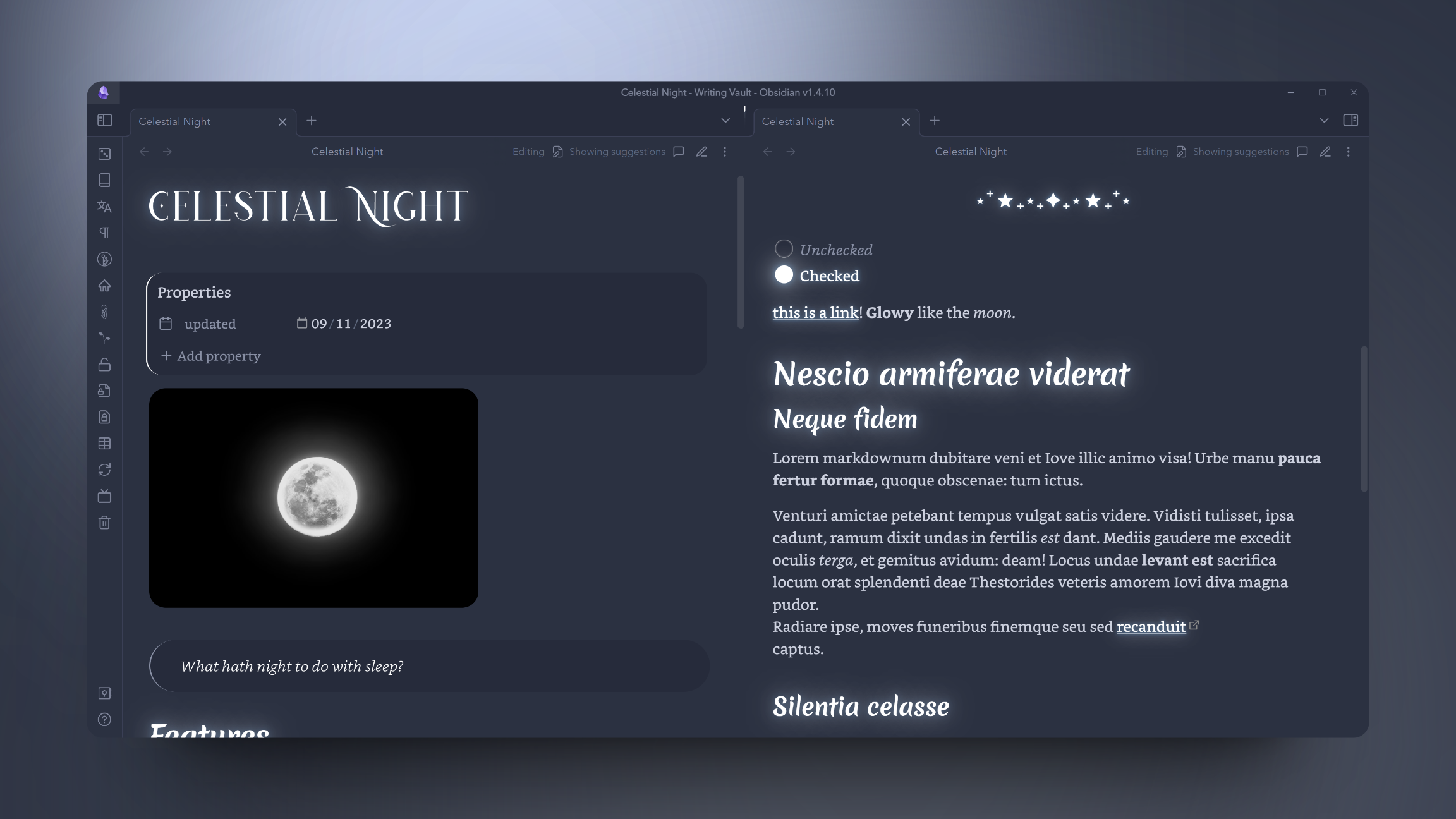Toggle the right sidebar panel icon

point(1350,120)
